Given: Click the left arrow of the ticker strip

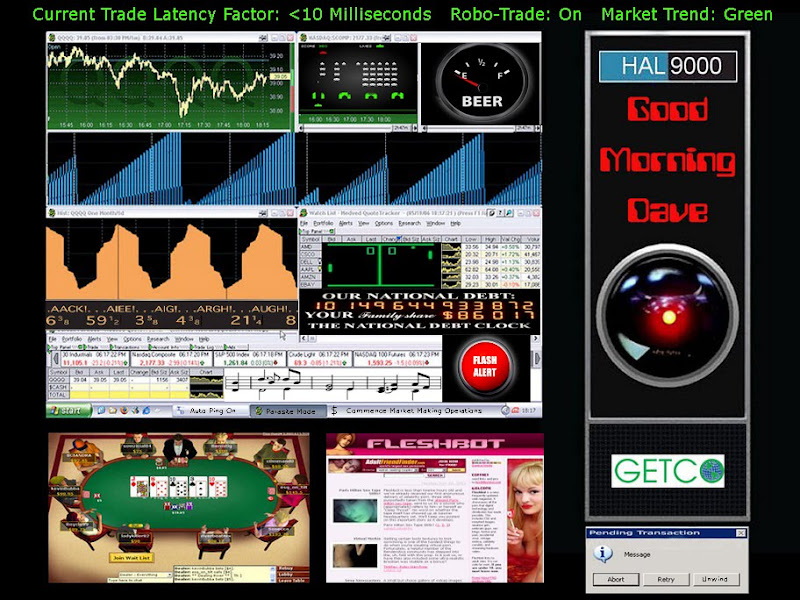Looking at the screenshot, I should point(55,359).
